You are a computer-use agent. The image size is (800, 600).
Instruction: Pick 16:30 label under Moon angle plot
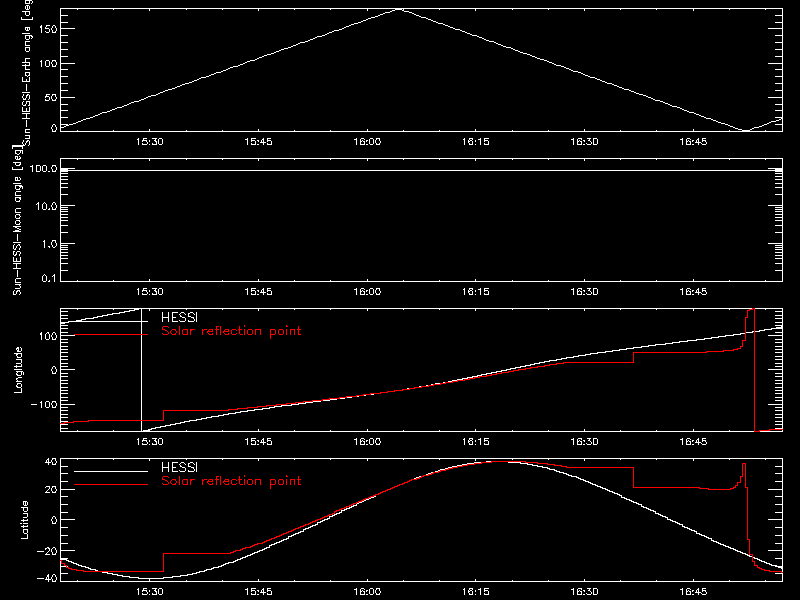click(584, 292)
